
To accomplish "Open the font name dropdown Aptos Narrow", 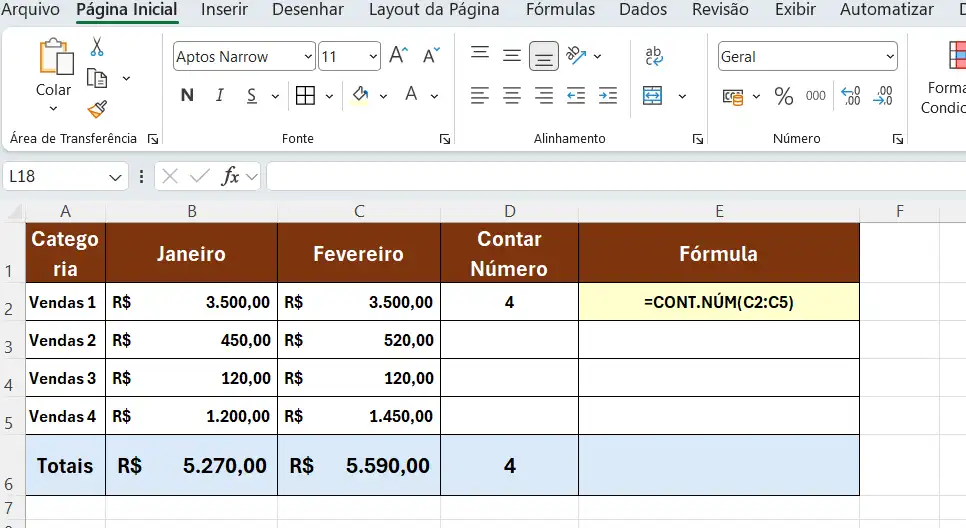I will pyautogui.click(x=309, y=57).
